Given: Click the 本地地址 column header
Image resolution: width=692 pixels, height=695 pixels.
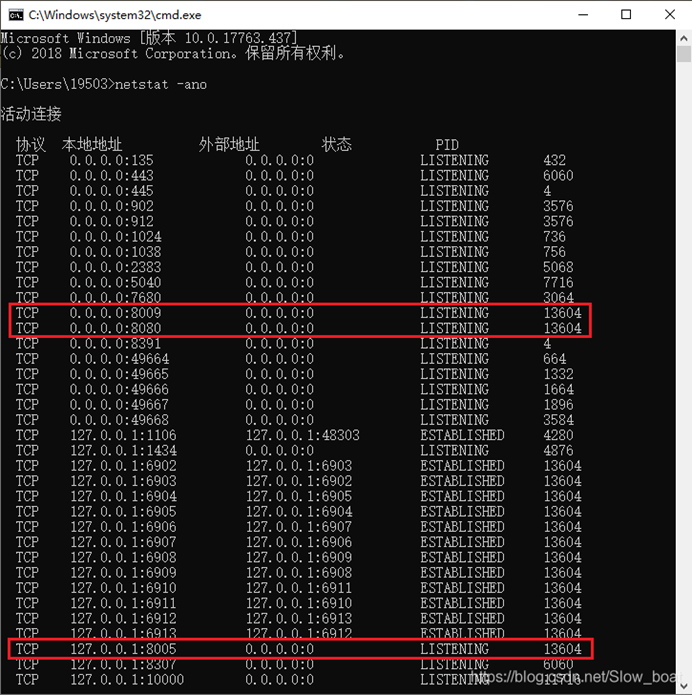Looking at the screenshot, I should tap(92, 144).
